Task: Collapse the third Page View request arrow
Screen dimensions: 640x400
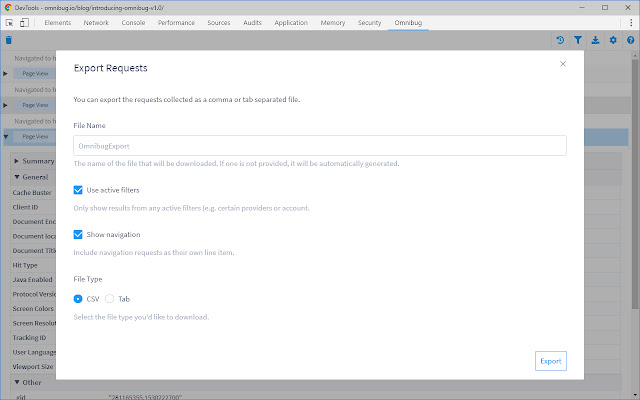Action: coord(5,137)
